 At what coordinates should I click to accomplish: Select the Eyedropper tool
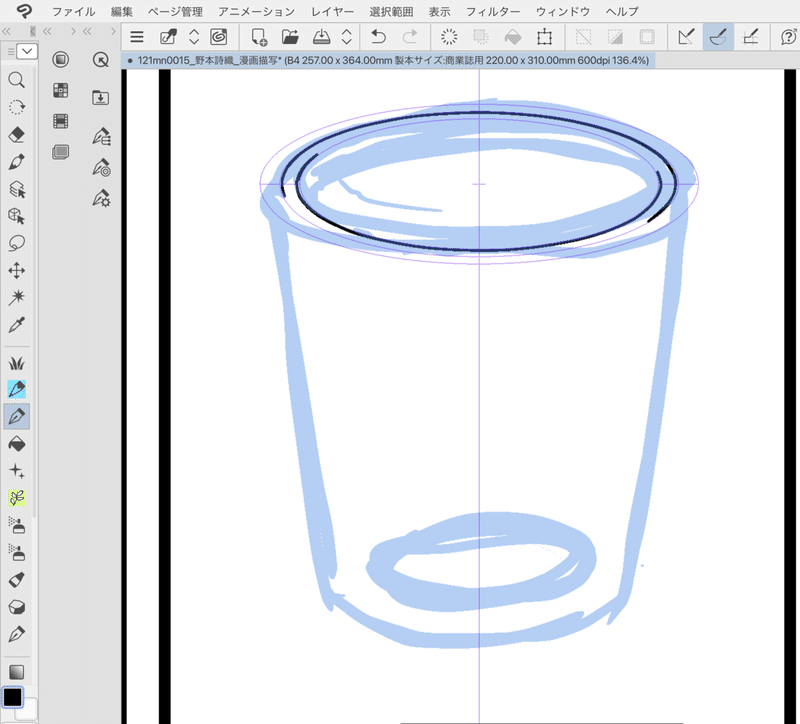[x=16, y=325]
